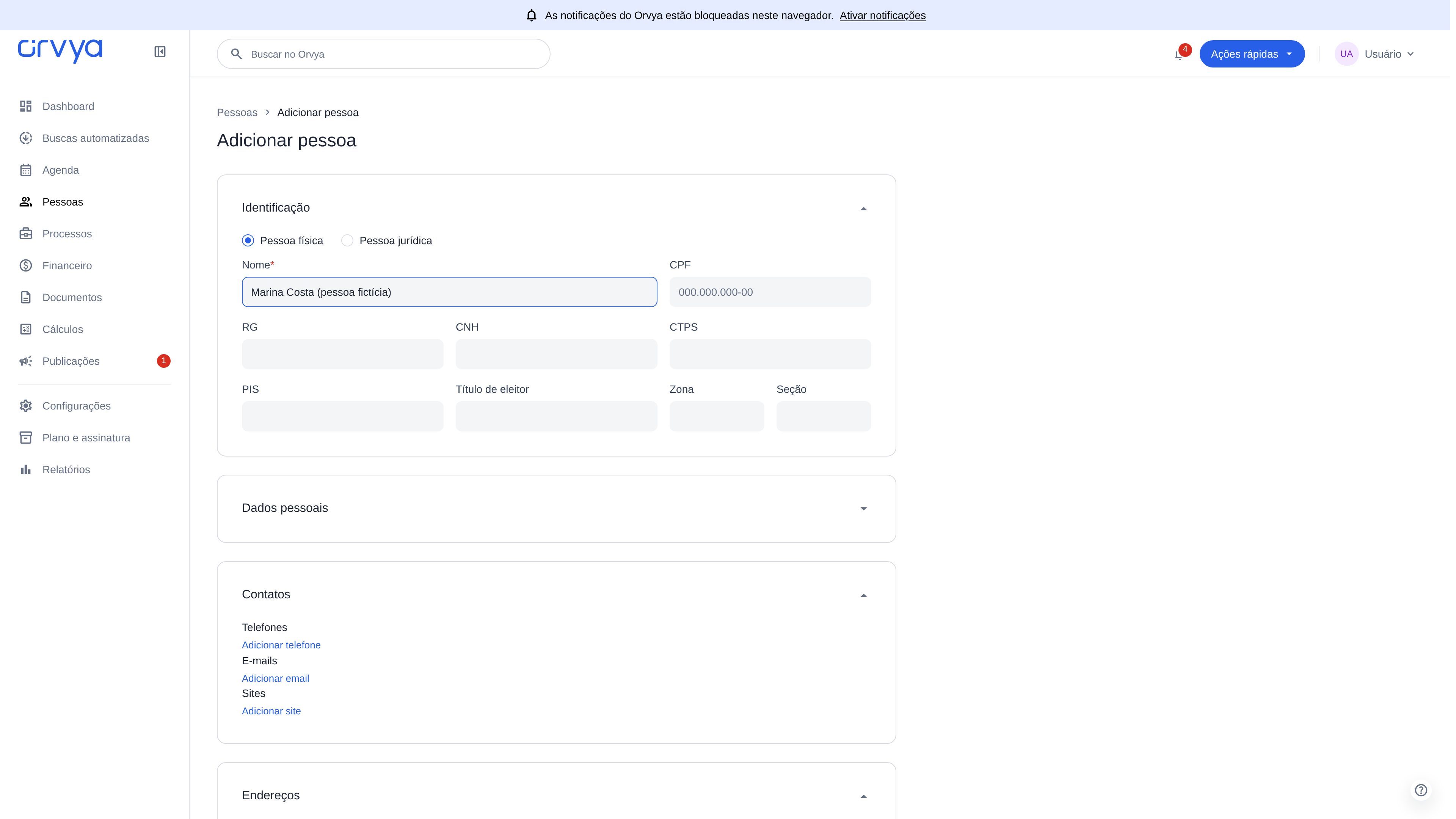Click the Pessoas breadcrumb link

click(237, 113)
